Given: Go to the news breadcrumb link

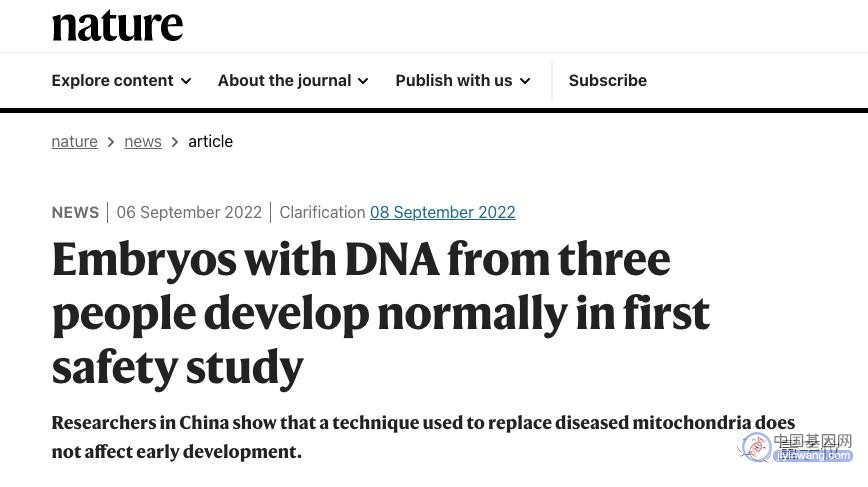Looking at the screenshot, I should (143, 142).
